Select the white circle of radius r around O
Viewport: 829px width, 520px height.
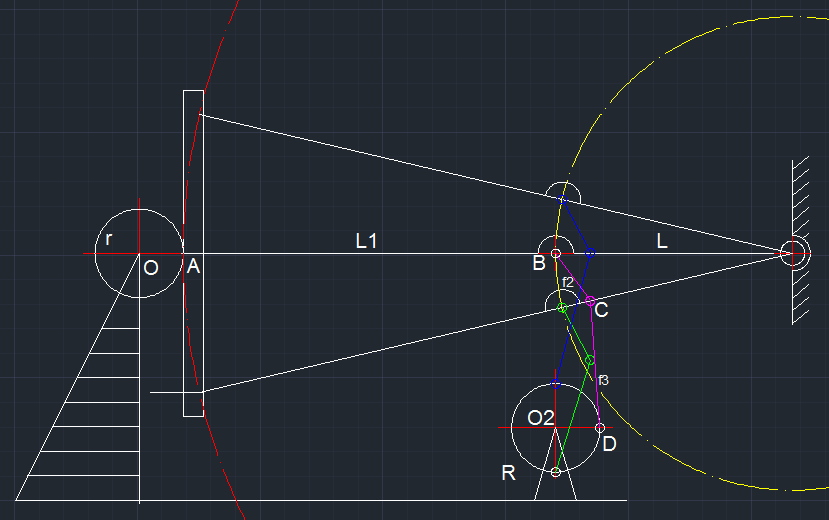click(x=139, y=254)
